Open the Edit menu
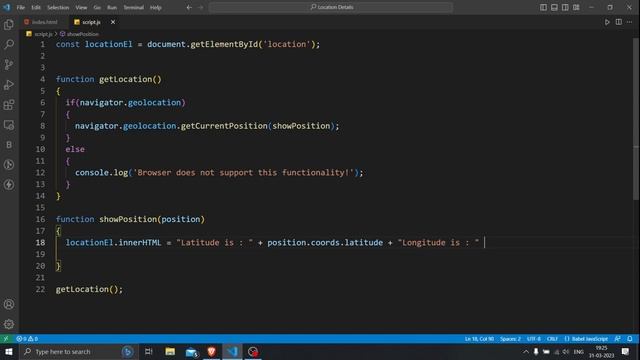This screenshot has height=360, width=640. [36, 7]
